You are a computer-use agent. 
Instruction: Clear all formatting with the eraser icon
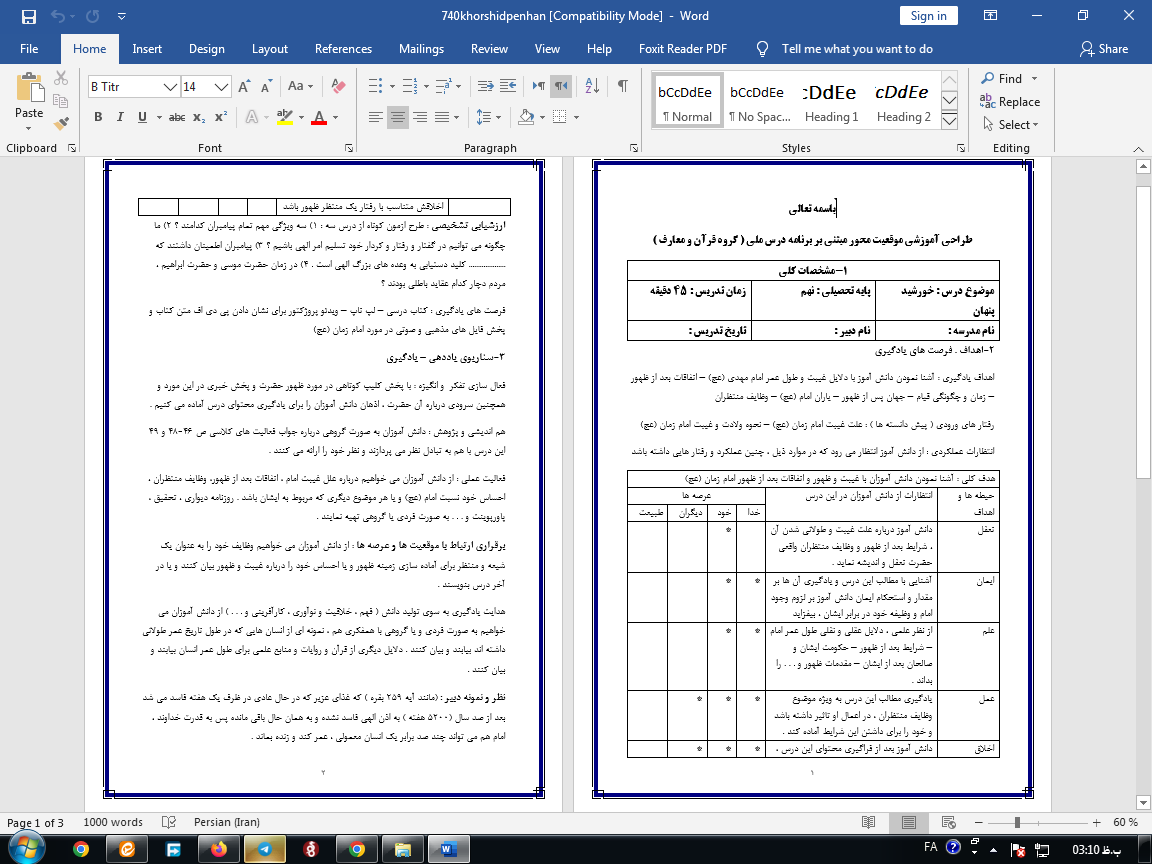pyautogui.click(x=336, y=87)
